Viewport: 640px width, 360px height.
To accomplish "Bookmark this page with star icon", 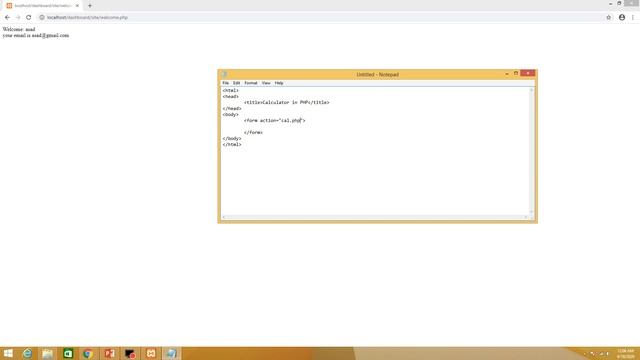I will pos(609,18).
